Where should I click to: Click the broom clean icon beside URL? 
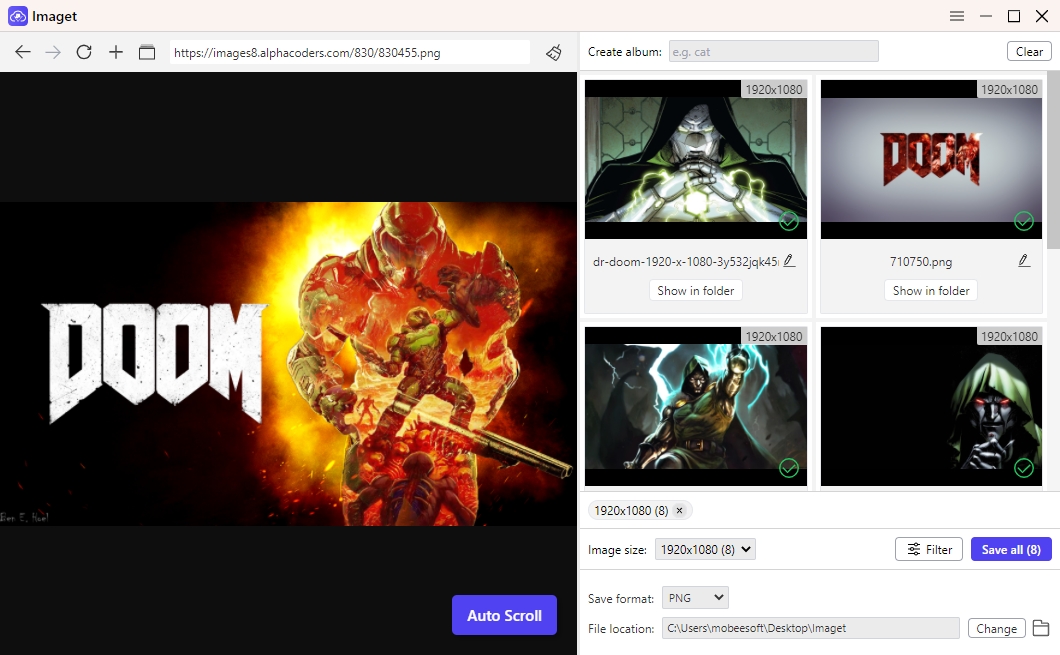(x=554, y=52)
